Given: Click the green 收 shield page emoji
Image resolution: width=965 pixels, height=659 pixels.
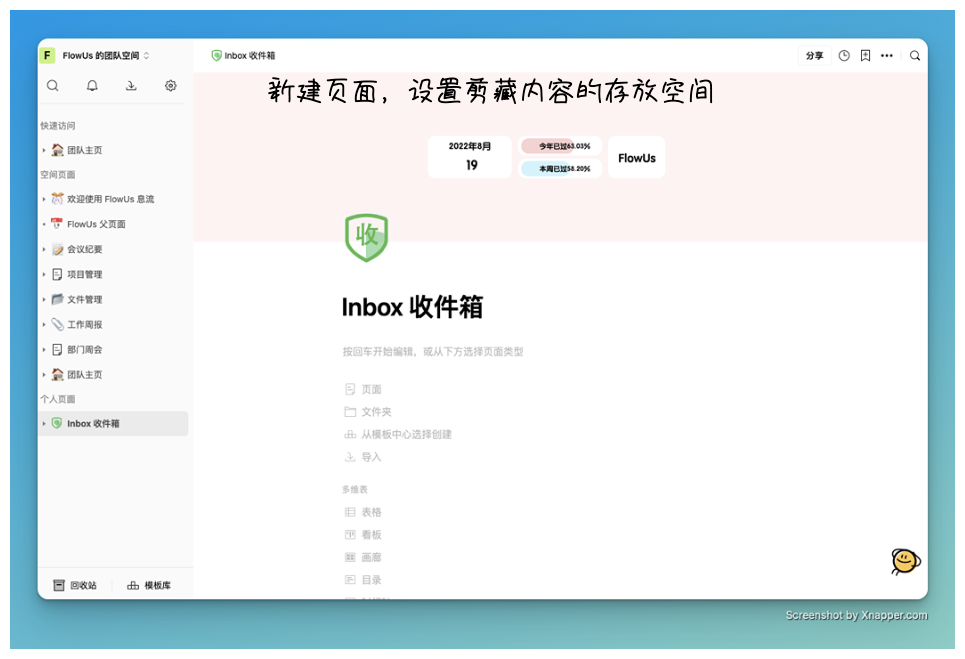Looking at the screenshot, I should (x=367, y=237).
